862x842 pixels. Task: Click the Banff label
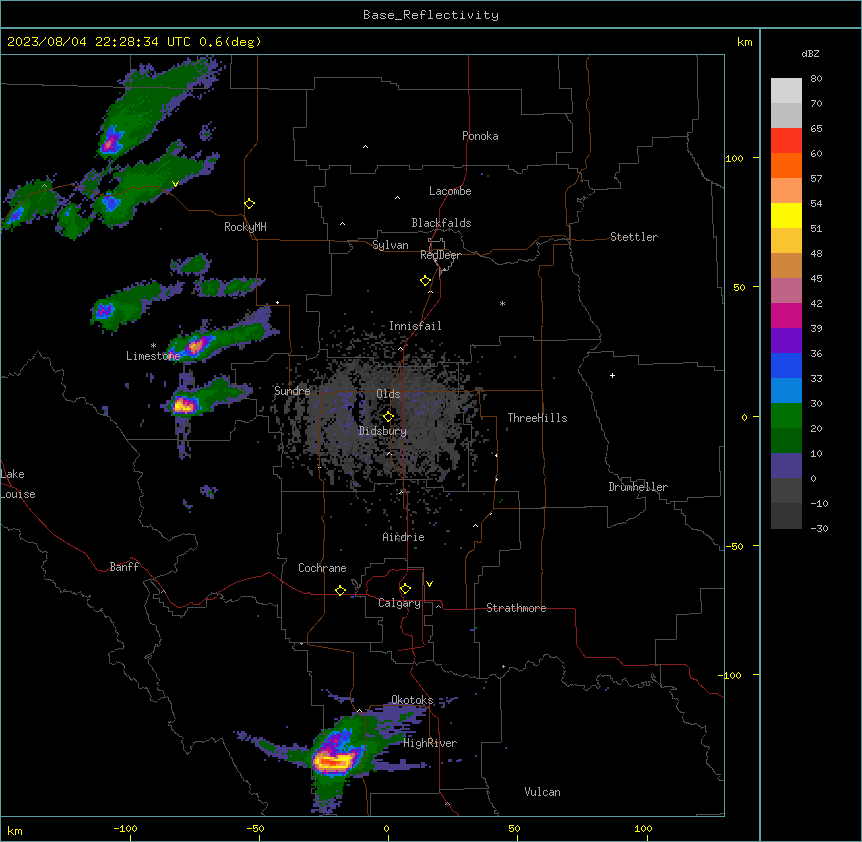click(x=124, y=567)
